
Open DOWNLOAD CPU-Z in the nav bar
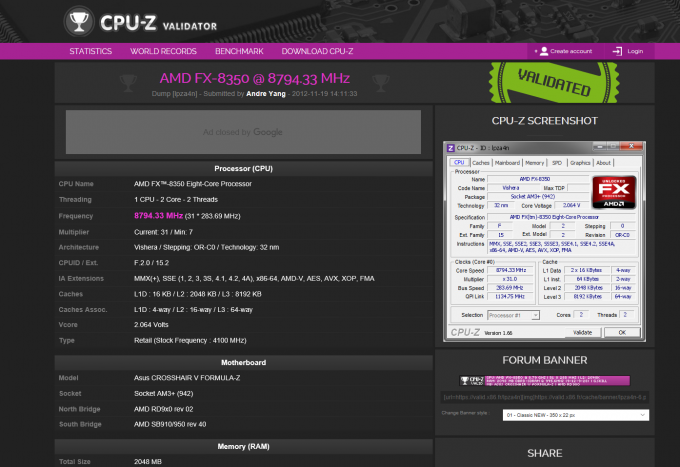tap(317, 51)
